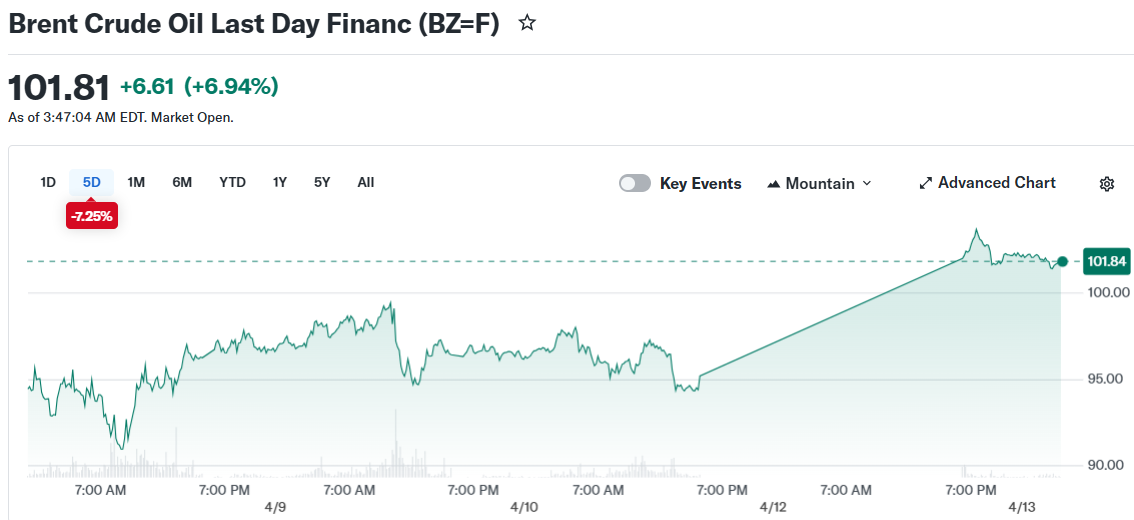Click the 4/9 date label on x-axis

point(275,508)
